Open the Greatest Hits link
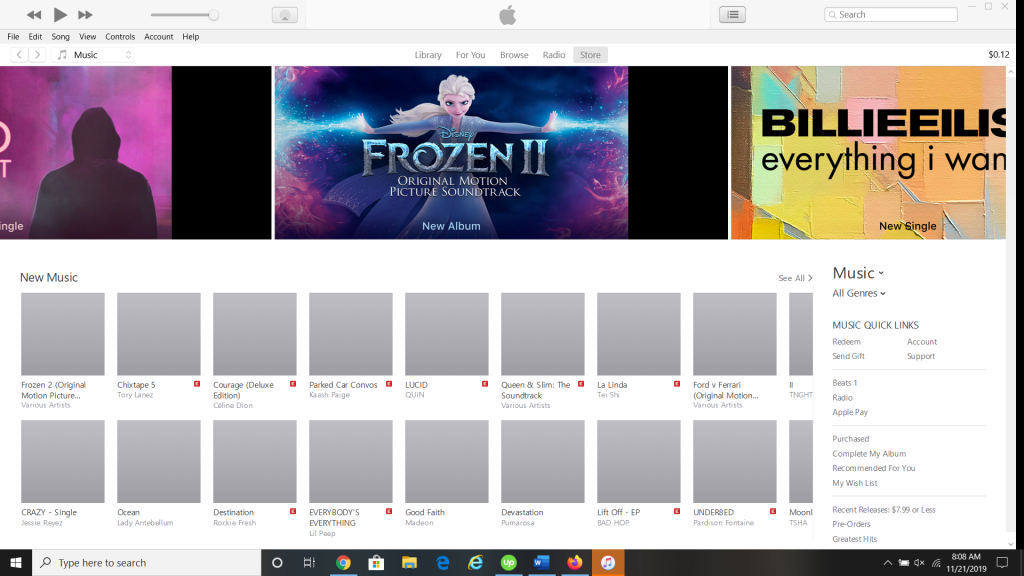 [x=854, y=539]
